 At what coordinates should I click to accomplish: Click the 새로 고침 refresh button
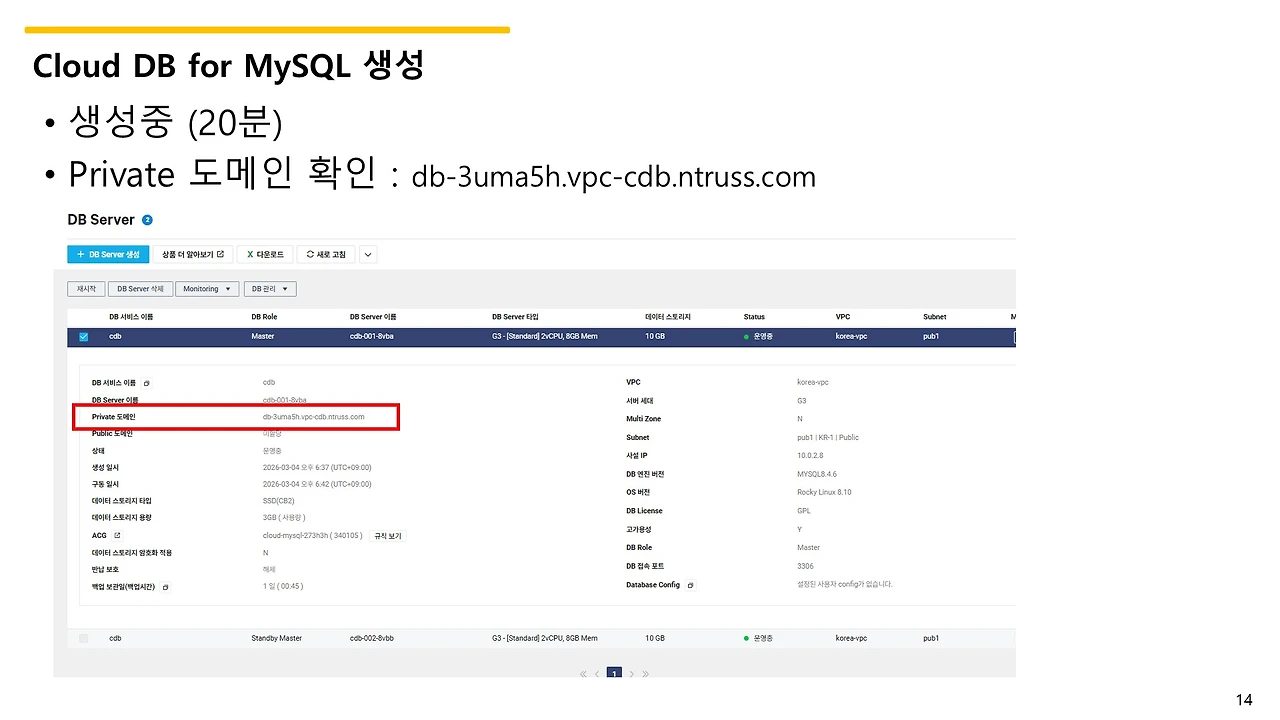pos(326,255)
